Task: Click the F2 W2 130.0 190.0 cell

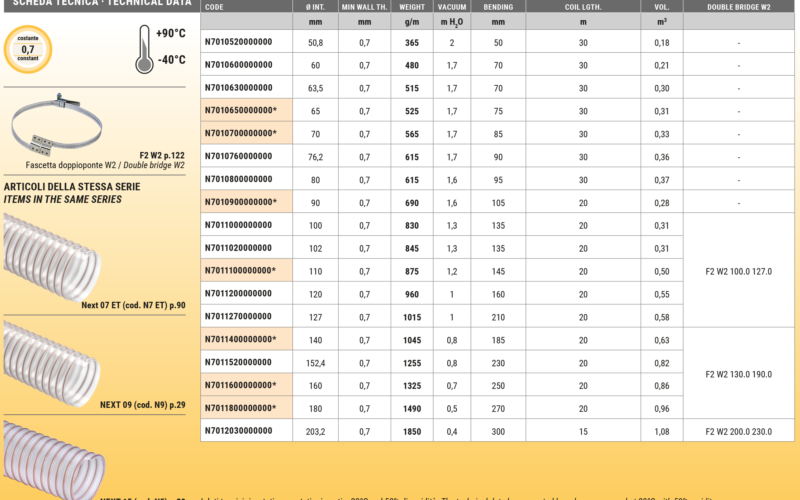Action: [x=738, y=373]
